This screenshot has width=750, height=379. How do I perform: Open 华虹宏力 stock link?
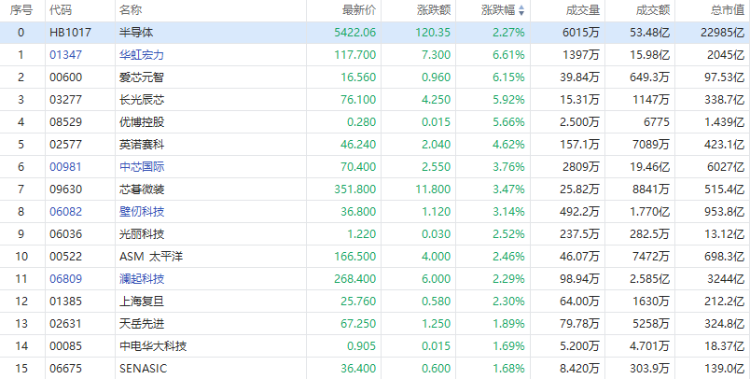[142, 55]
